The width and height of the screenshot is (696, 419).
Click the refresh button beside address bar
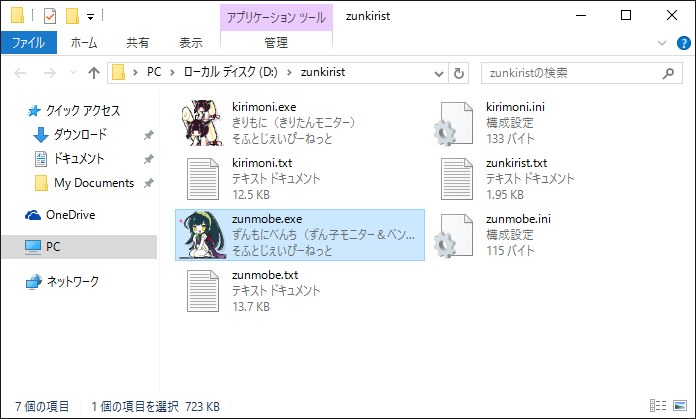pos(459,73)
